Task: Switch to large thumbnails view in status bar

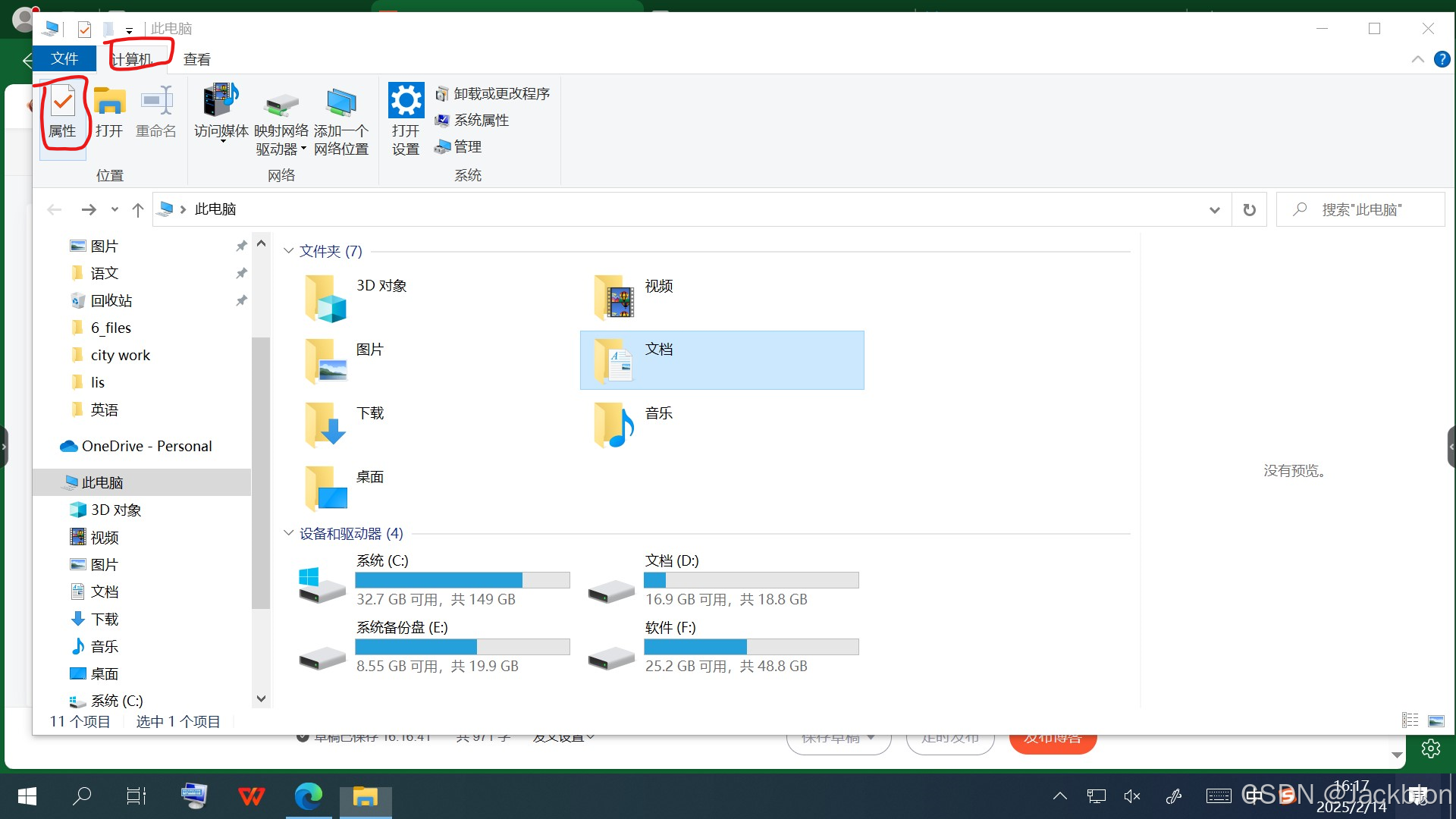Action: (x=1436, y=721)
